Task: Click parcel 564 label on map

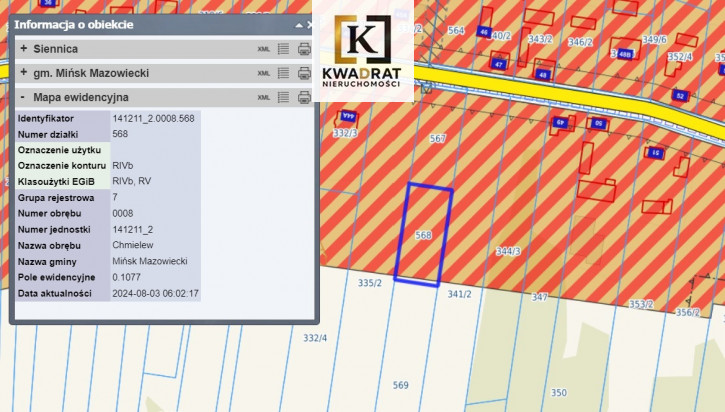Action: (x=456, y=30)
